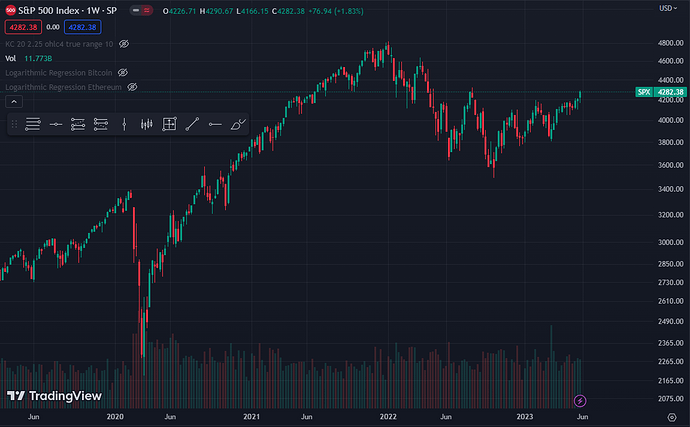The image size is (690, 427).
Task: Click the KC 20 2.25 ohlc4 legend text
Action: (x=59, y=44)
